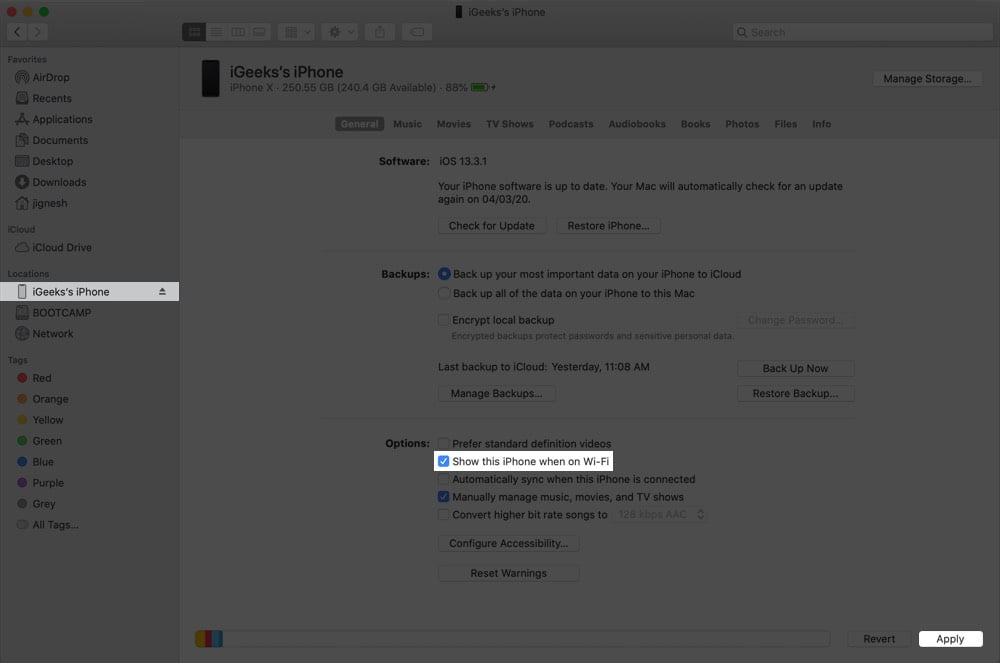Open the group-by view options dropdown
The width and height of the screenshot is (1000, 663).
297,32
